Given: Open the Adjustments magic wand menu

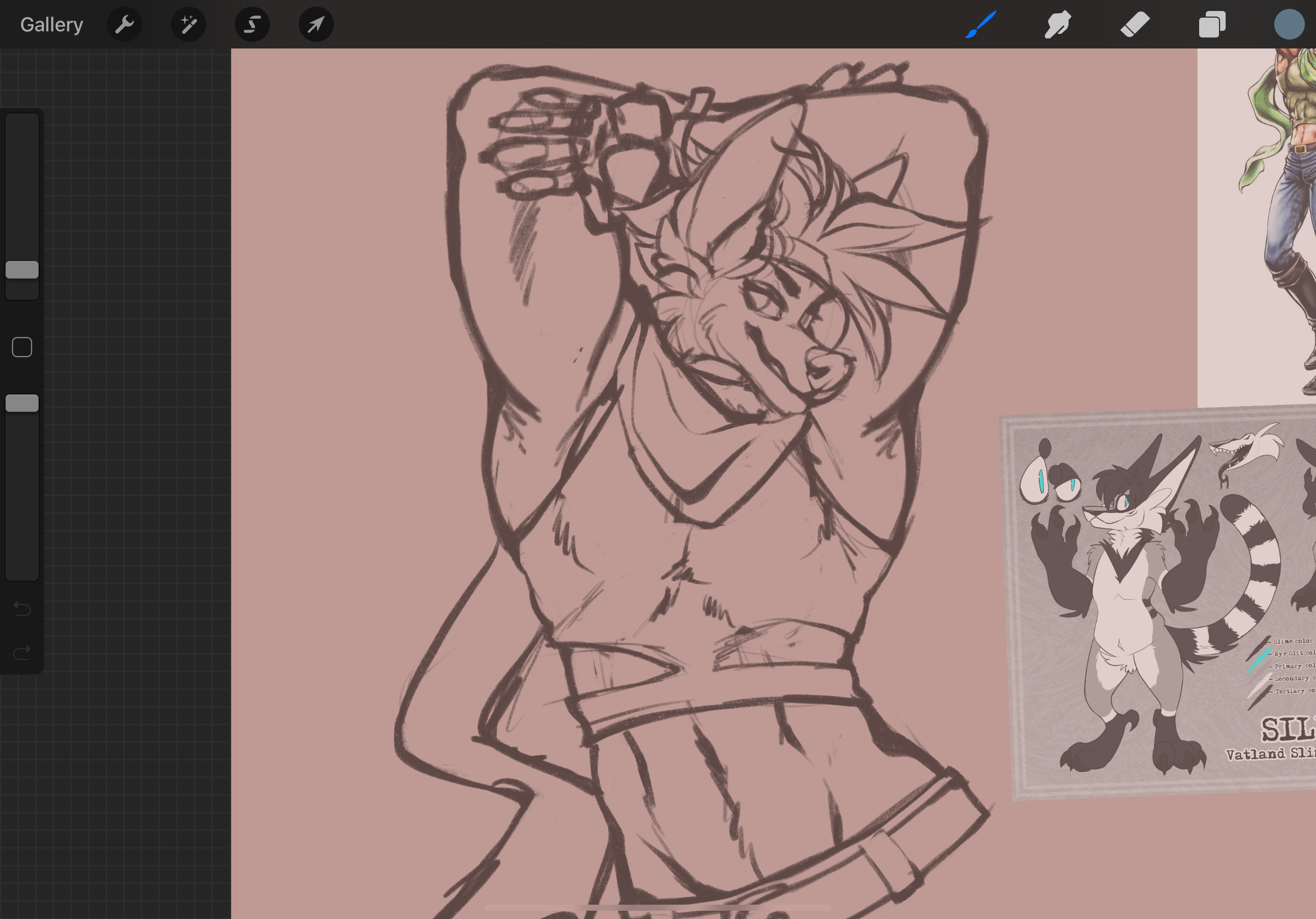Looking at the screenshot, I should (x=188, y=25).
